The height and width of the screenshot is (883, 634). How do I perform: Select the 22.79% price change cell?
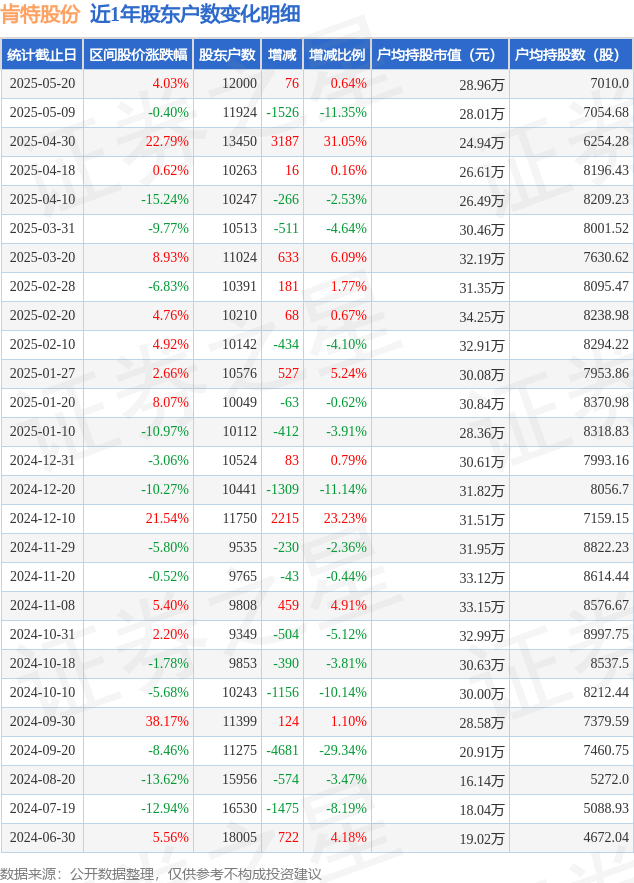[x=167, y=141]
